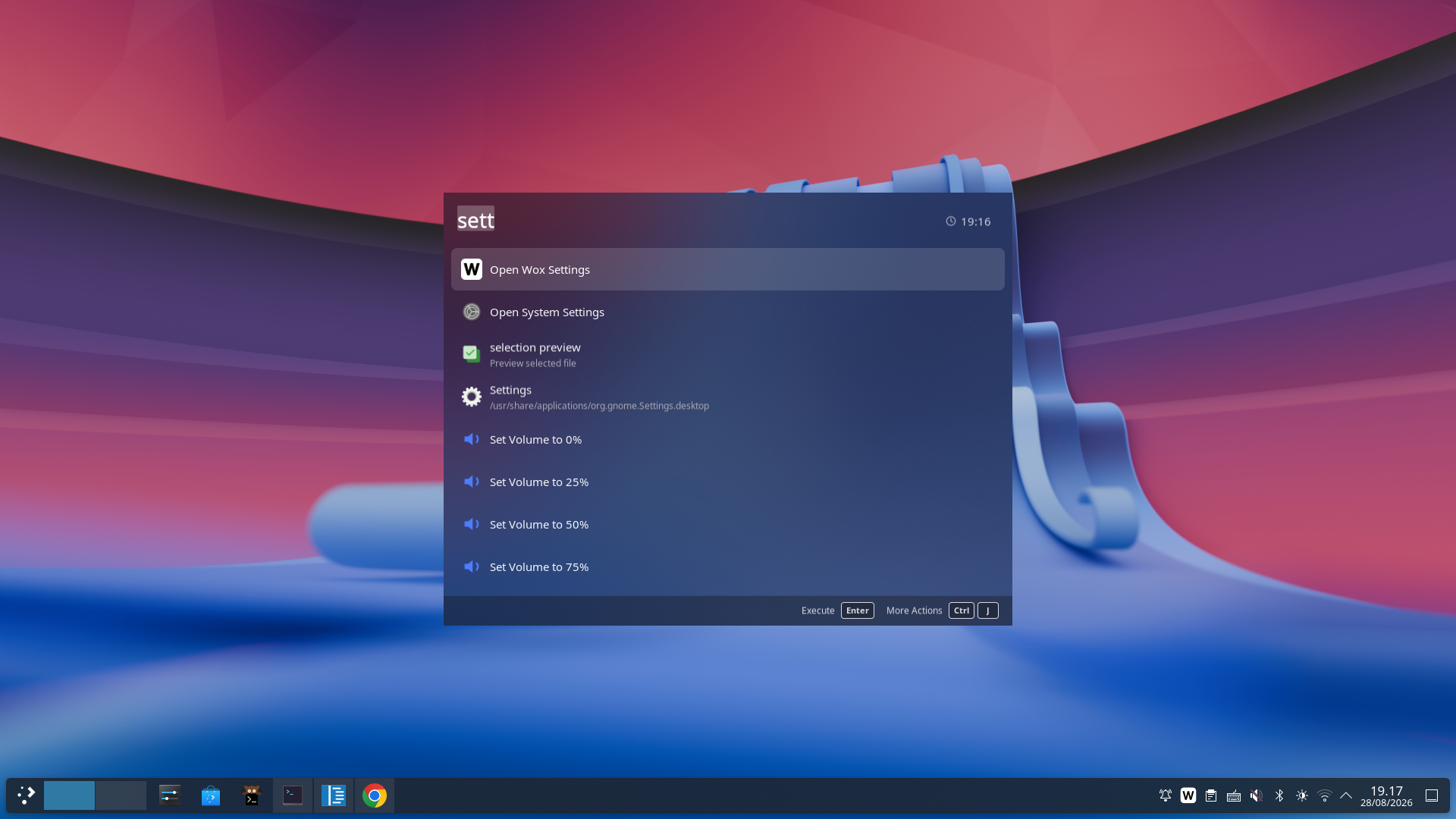
Task: Open the taskbar clock showing 28/08/2026
Action: [1386, 796]
